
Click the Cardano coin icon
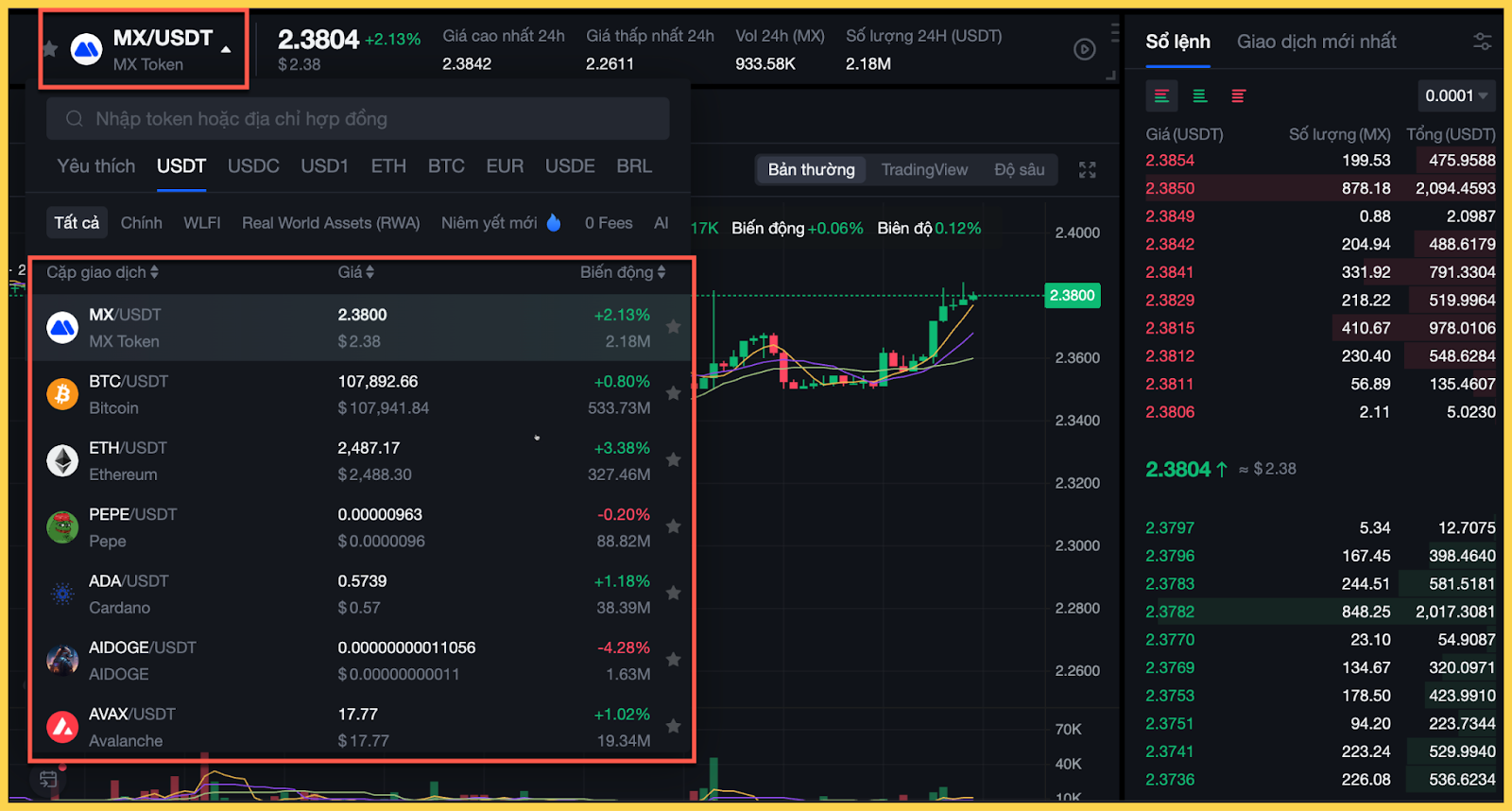[x=62, y=594]
